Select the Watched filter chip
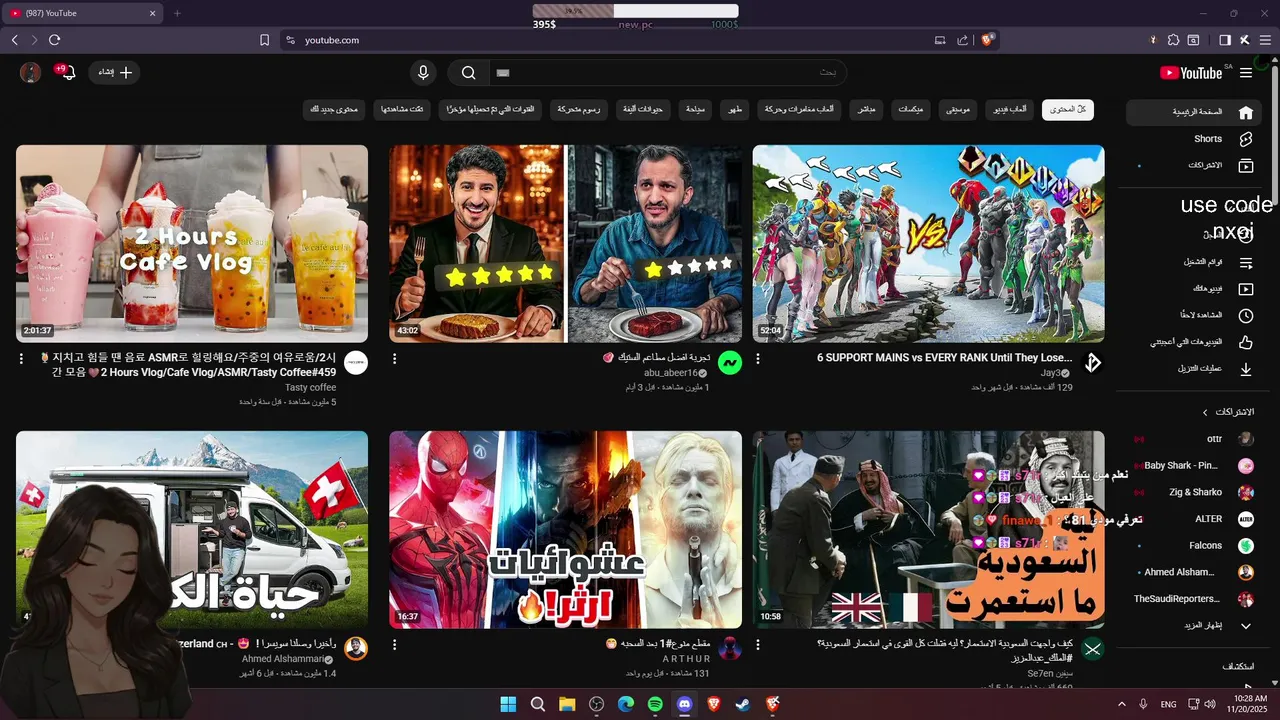Image resolution: width=1280 pixels, height=720 pixels. [402, 109]
